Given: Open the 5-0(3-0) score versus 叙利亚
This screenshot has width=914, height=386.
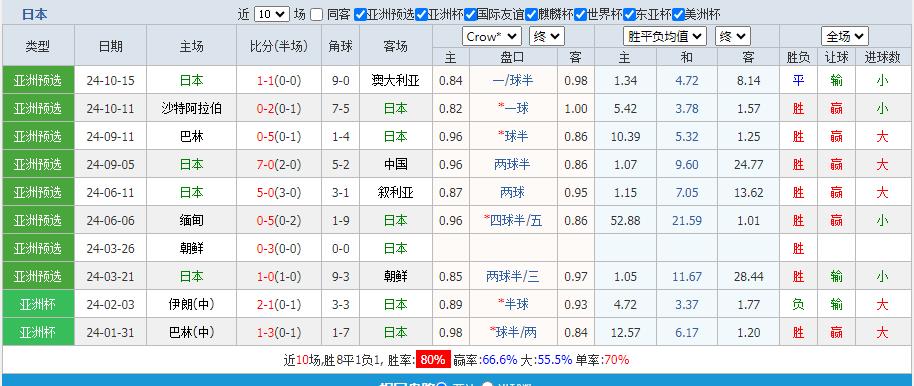Looking at the screenshot, I should [x=279, y=192].
